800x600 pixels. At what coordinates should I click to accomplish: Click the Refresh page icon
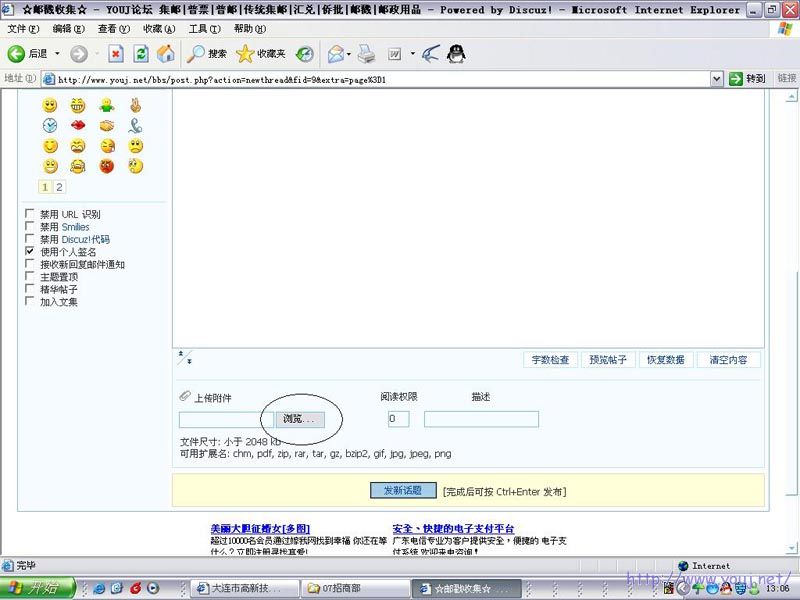coord(141,53)
